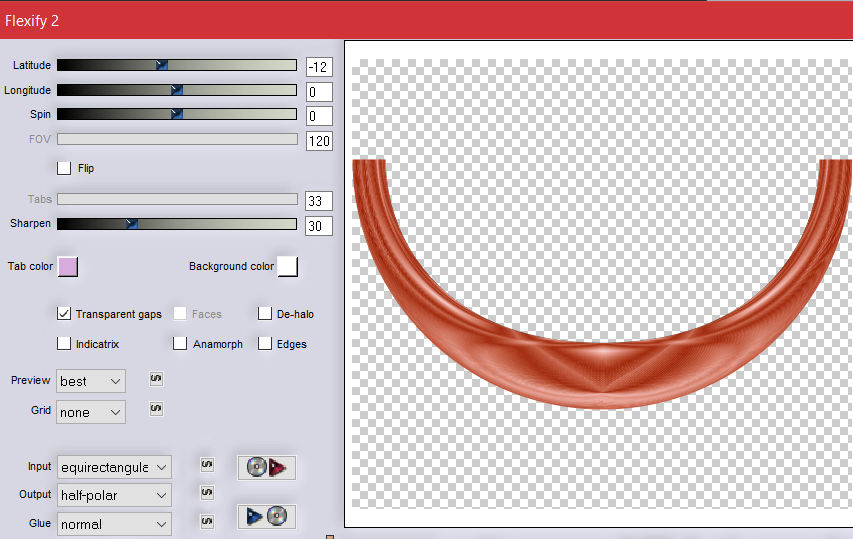Viewport: 853px width, 539px height.
Task: Click the Latitude value field
Action: pos(319,67)
